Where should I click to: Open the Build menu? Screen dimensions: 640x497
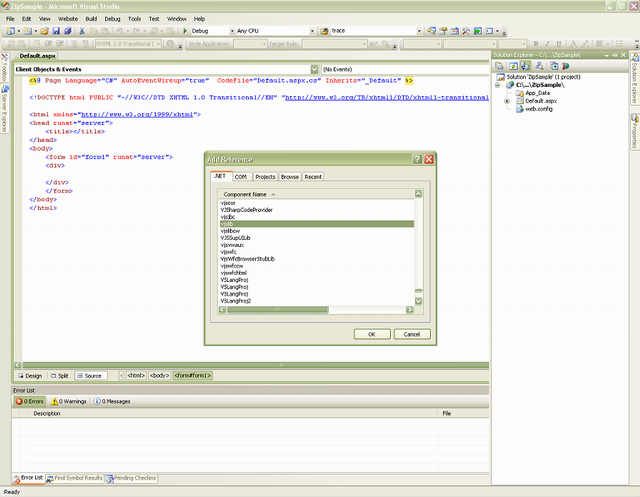(91, 19)
